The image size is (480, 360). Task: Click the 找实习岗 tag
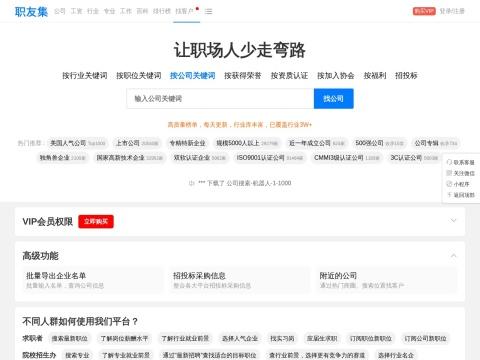(282, 339)
